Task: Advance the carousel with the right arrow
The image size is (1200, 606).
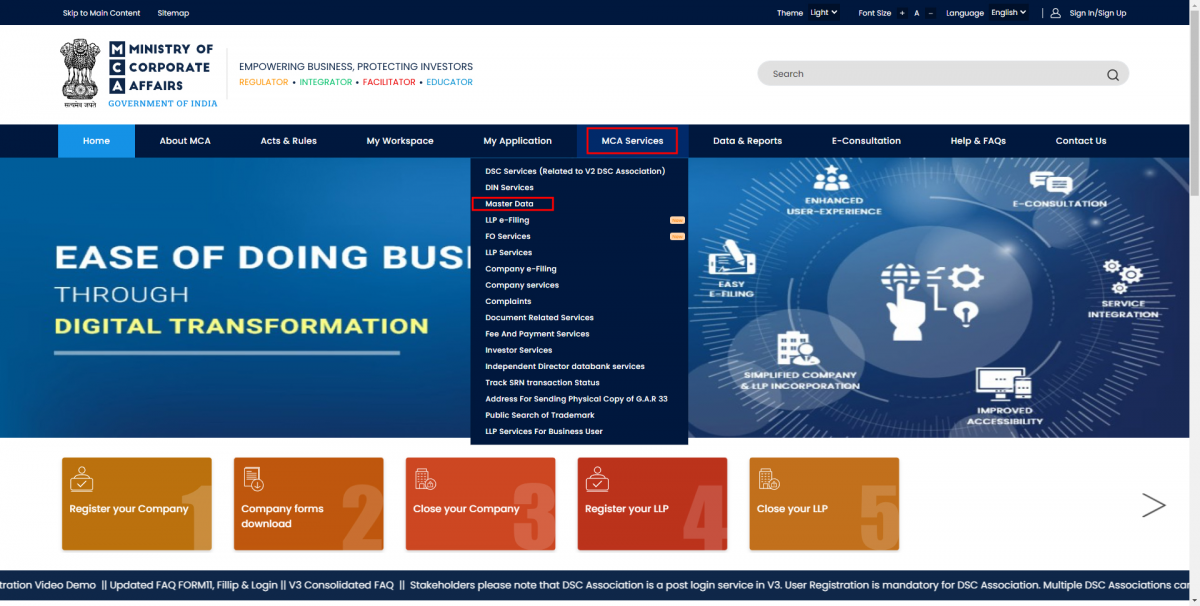Action: (1155, 505)
